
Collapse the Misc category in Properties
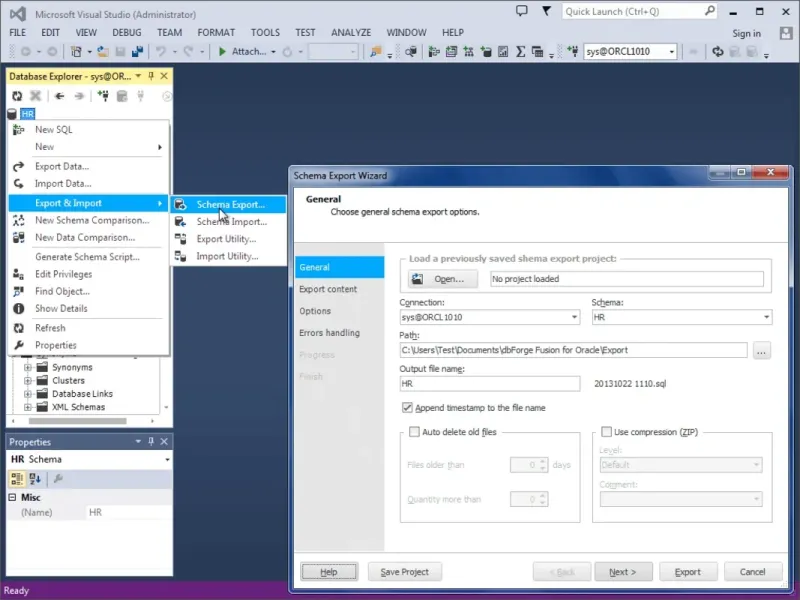(x=12, y=497)
